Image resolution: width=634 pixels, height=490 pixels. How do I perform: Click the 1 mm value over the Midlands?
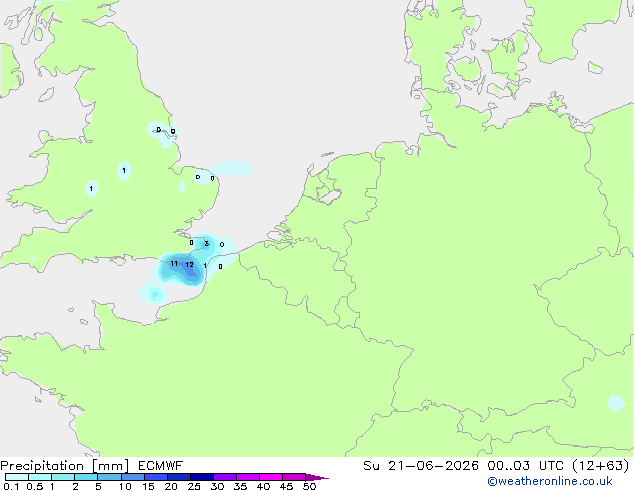click(124, 170)
